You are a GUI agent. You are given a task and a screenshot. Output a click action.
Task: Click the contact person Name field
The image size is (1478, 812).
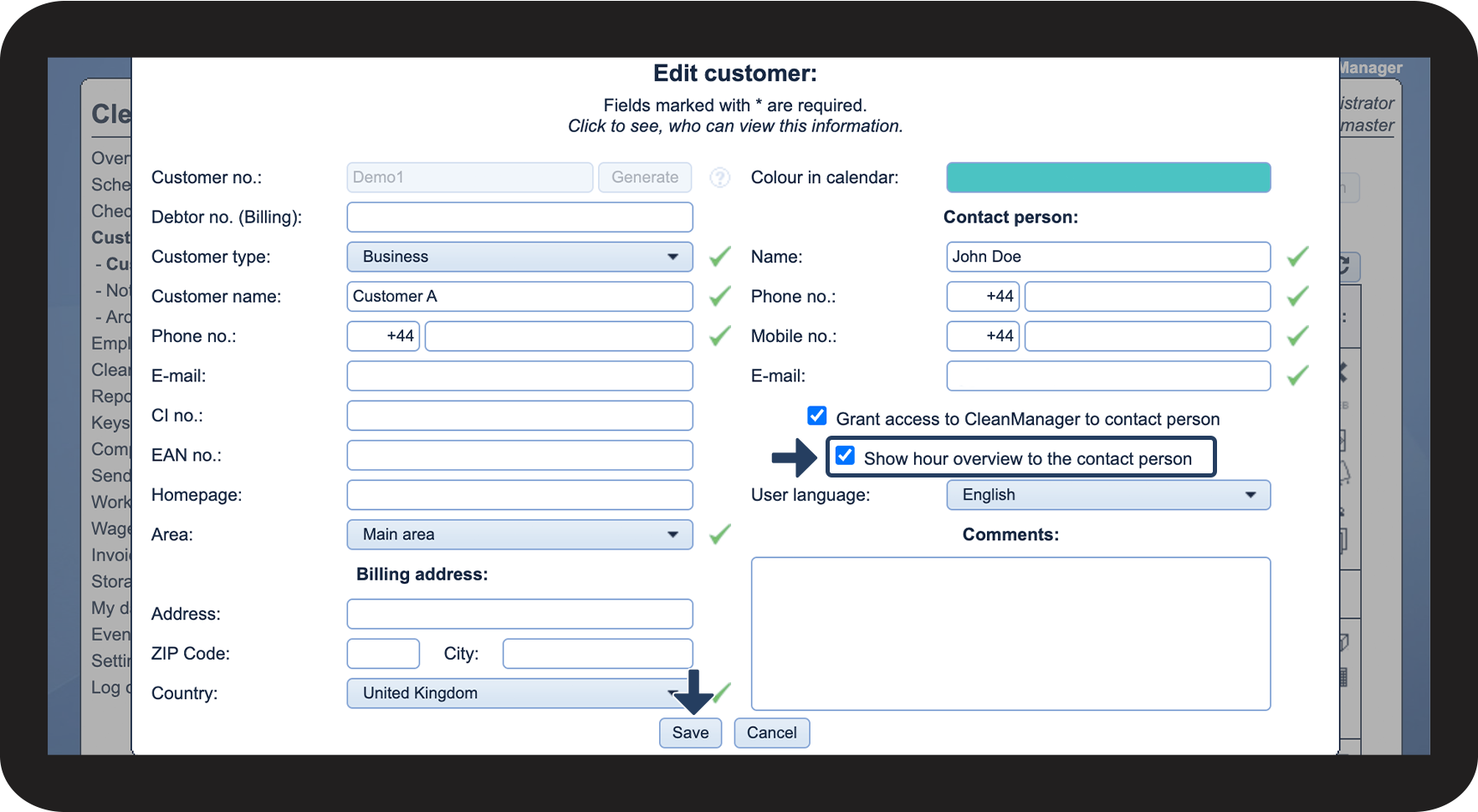tap(1108, 257)
